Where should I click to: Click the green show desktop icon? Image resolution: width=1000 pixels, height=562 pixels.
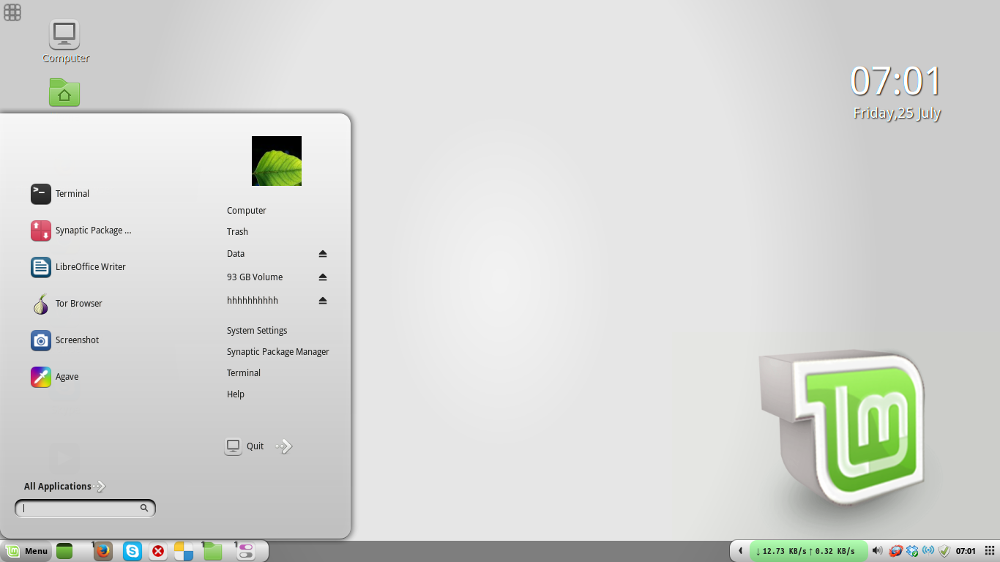pyautogui.click(x=64, y=551)
